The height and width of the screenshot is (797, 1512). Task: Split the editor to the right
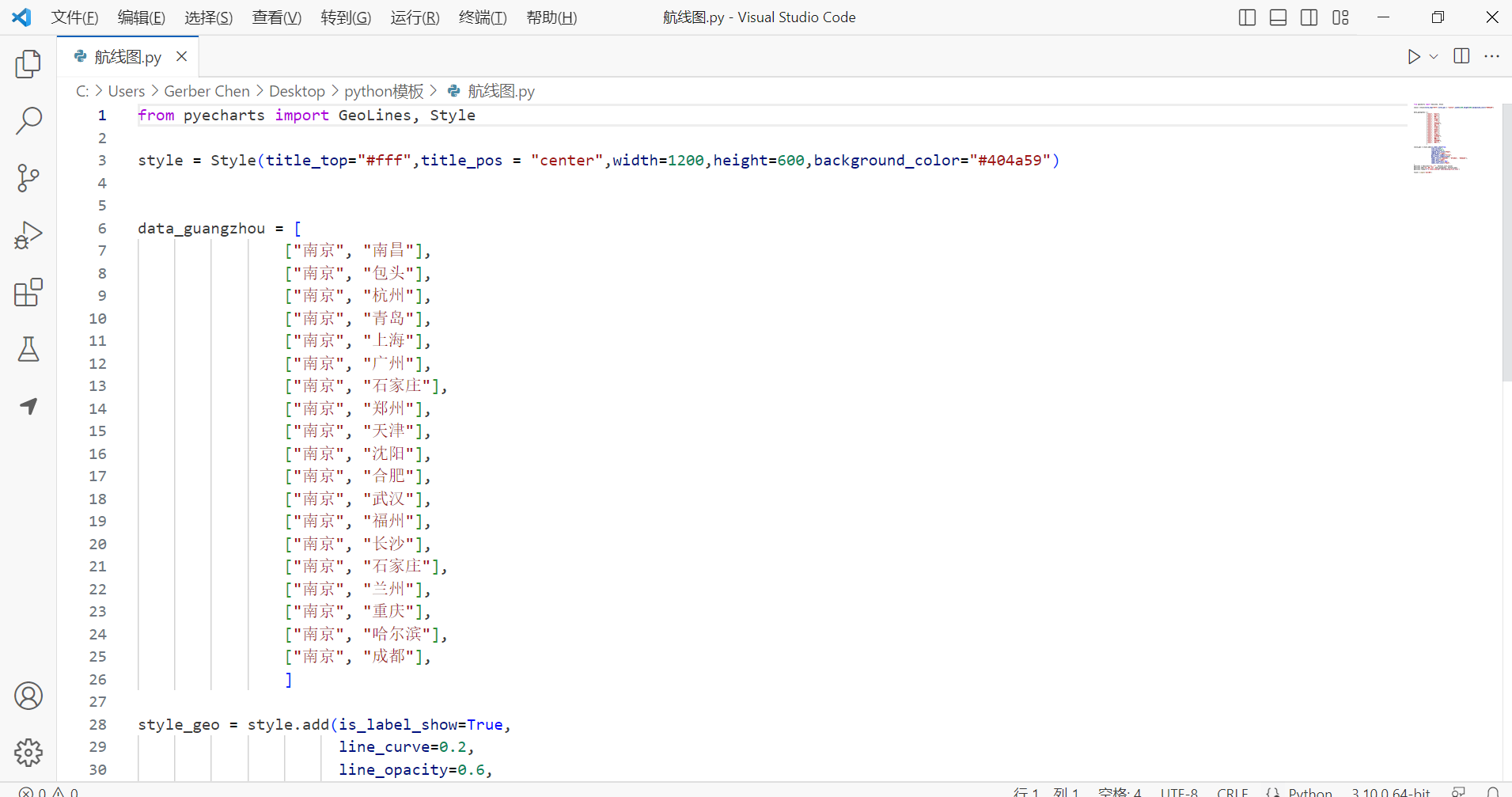(1461, 56)
